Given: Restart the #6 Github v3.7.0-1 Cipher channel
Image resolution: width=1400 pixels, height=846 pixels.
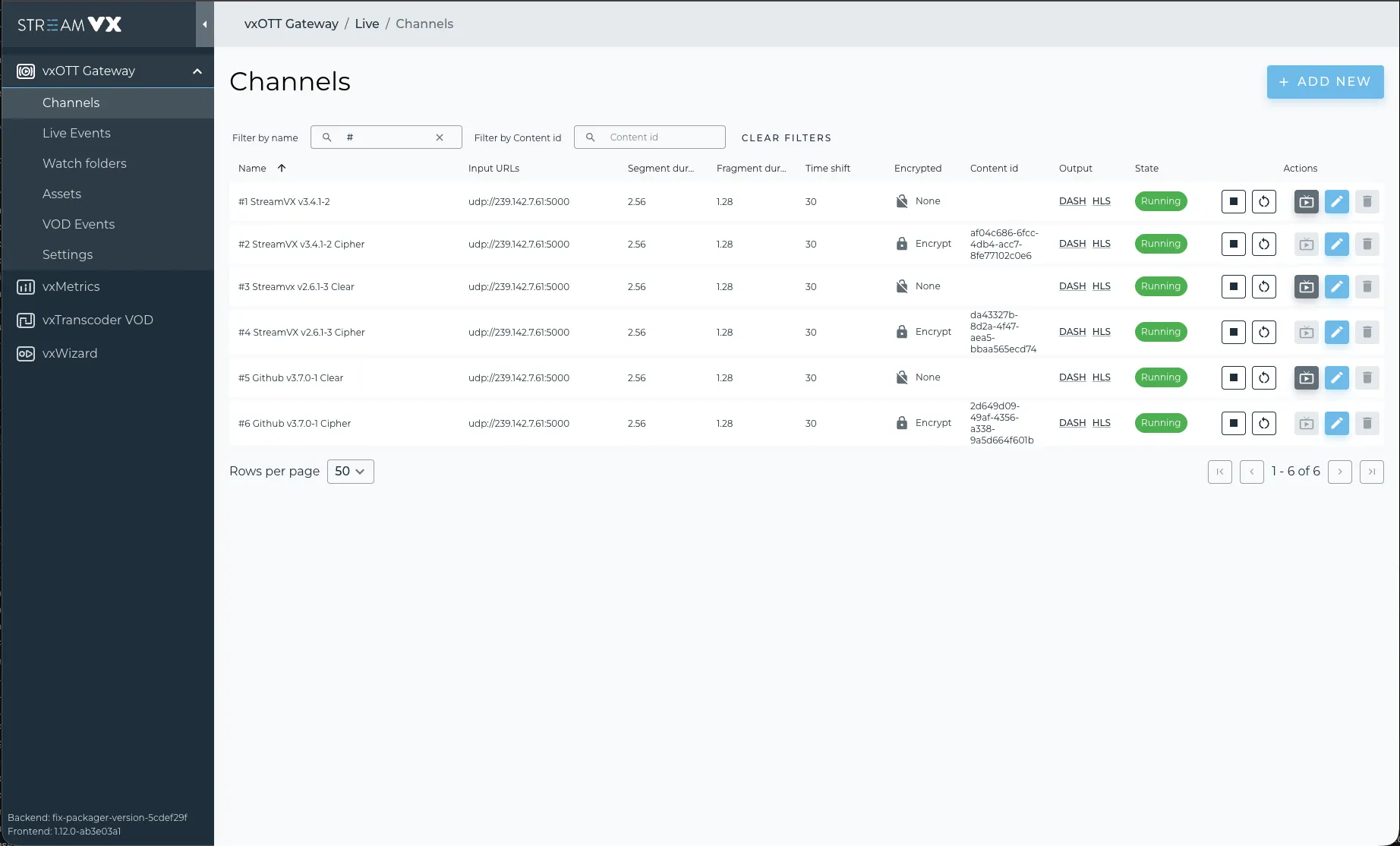Looking at the screenshot, I should pyautogui.click(x=1263, y=423).
